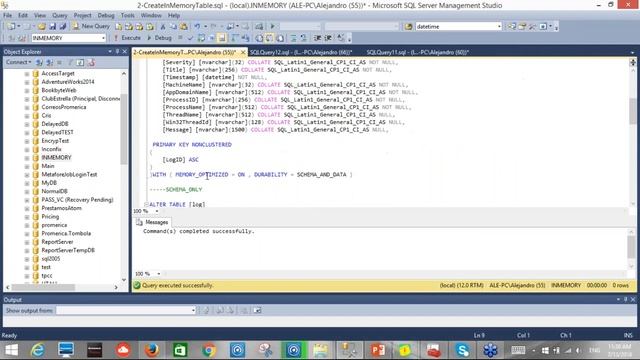Click the Windows Start button
Image resolution: width=640 pixels, height=360 pixels.
pos(11,350)
